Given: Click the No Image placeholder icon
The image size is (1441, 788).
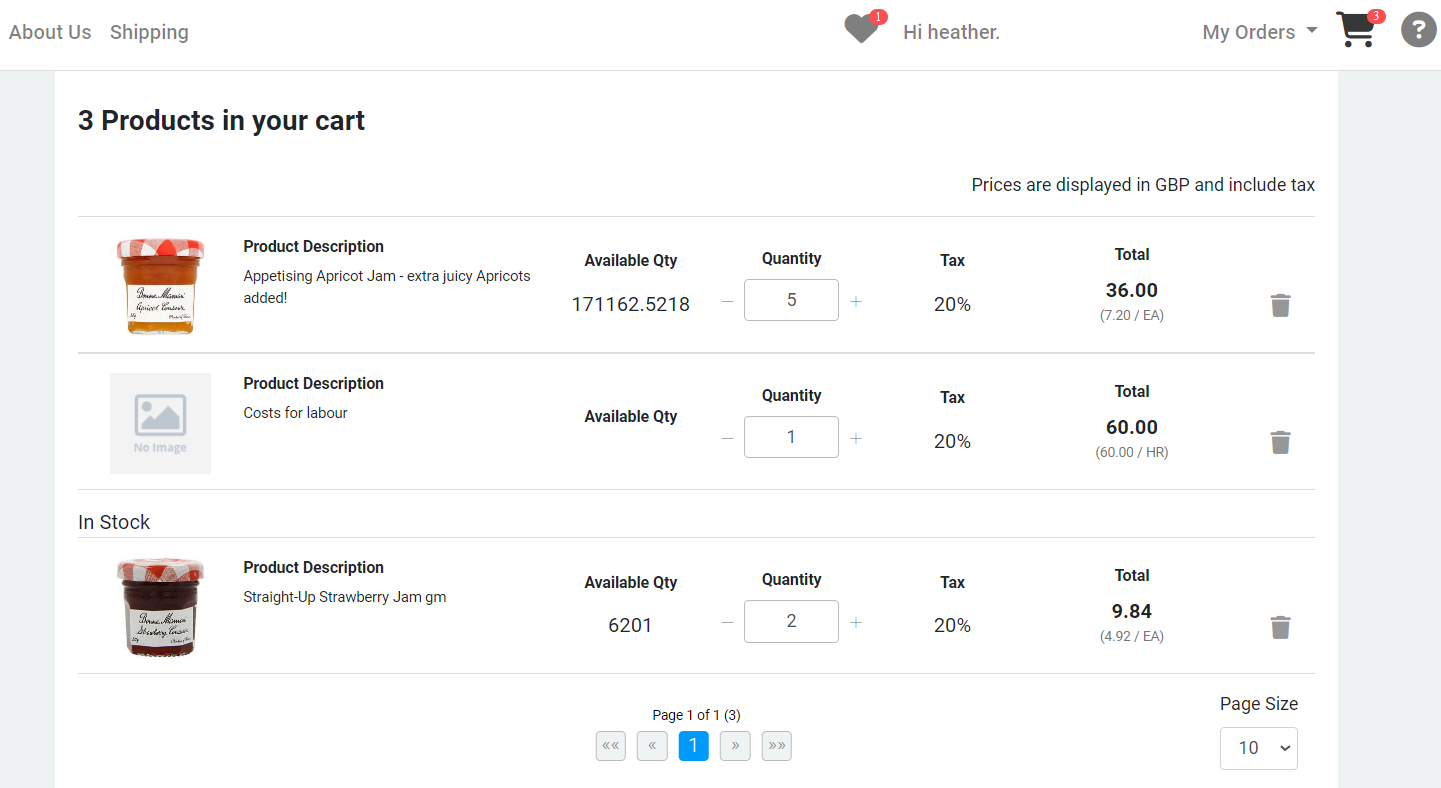Looking at the screenshot, I should coord(160,423).
